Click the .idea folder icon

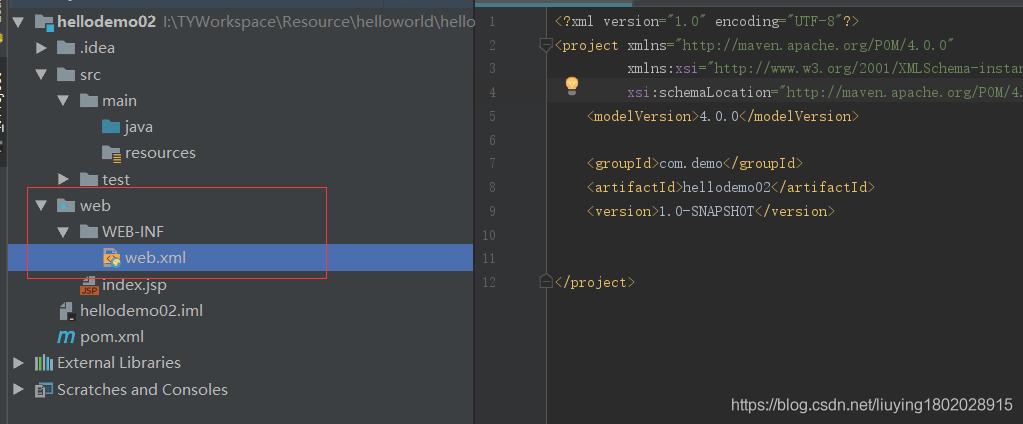[66, 48]
